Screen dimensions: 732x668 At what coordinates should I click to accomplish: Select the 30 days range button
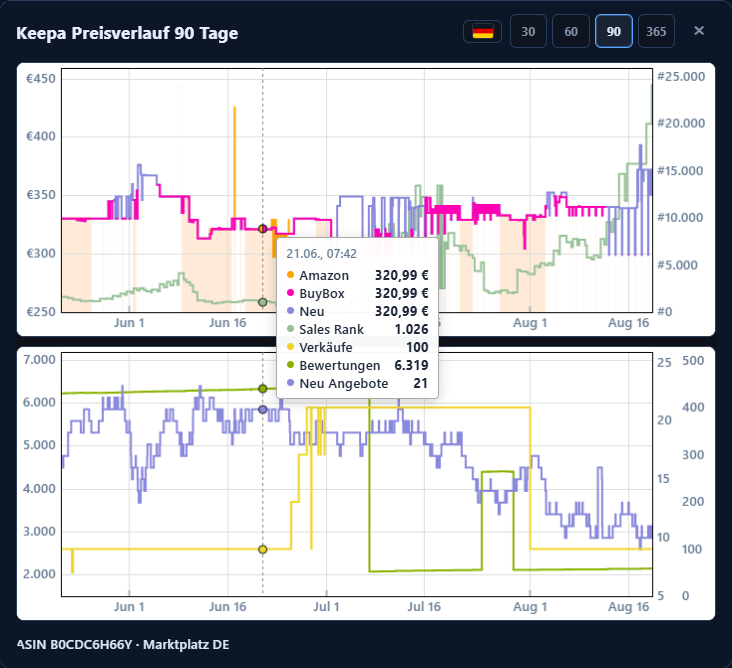click(x=528, y=31)
